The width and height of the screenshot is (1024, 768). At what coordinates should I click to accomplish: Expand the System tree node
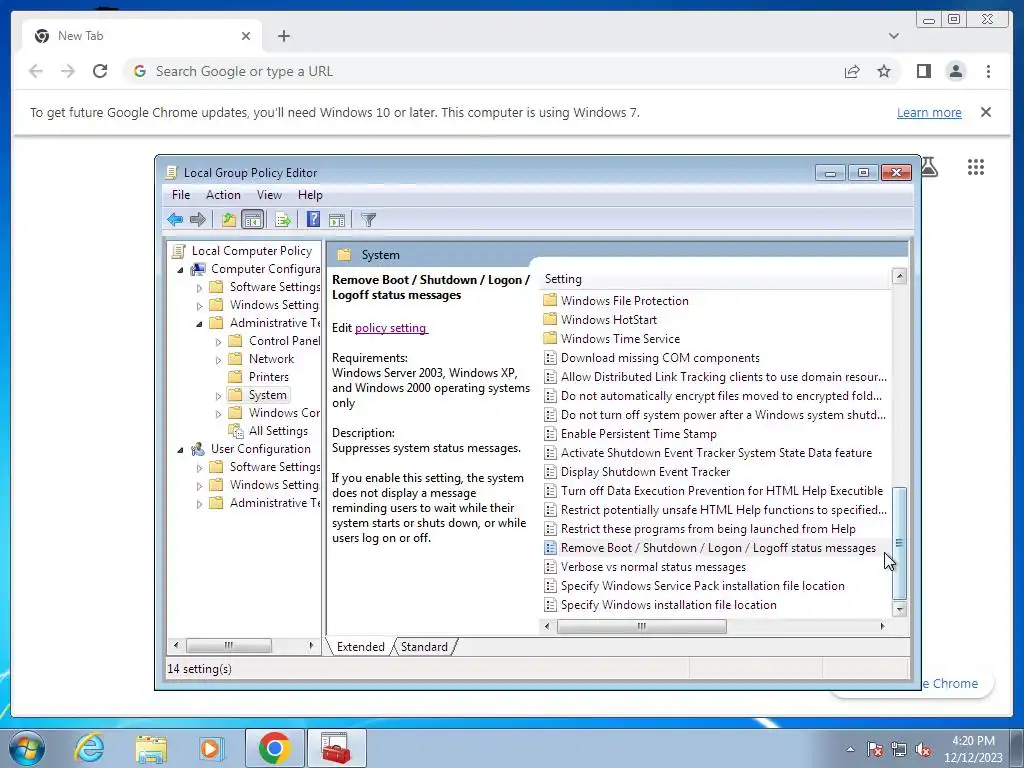pyautogui.click(x=219, y=396)
